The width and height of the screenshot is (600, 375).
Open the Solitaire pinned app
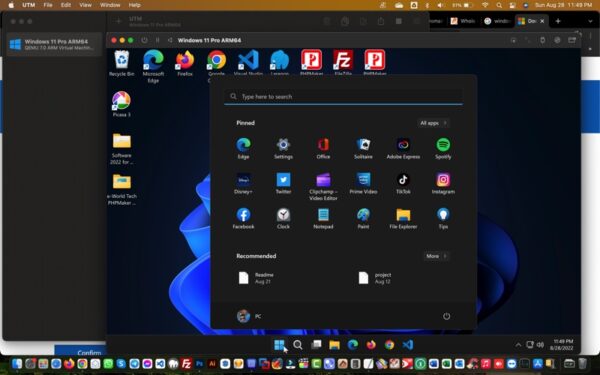click(363, 148)
